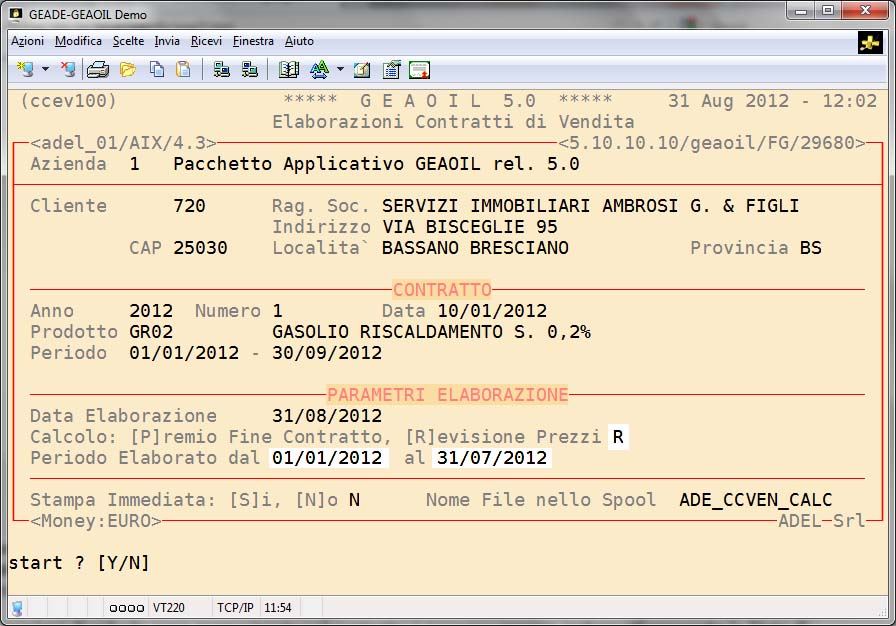Expand the new connection dropdown arrow
This screenshot has height=626, width=896.
coord(45,69)
